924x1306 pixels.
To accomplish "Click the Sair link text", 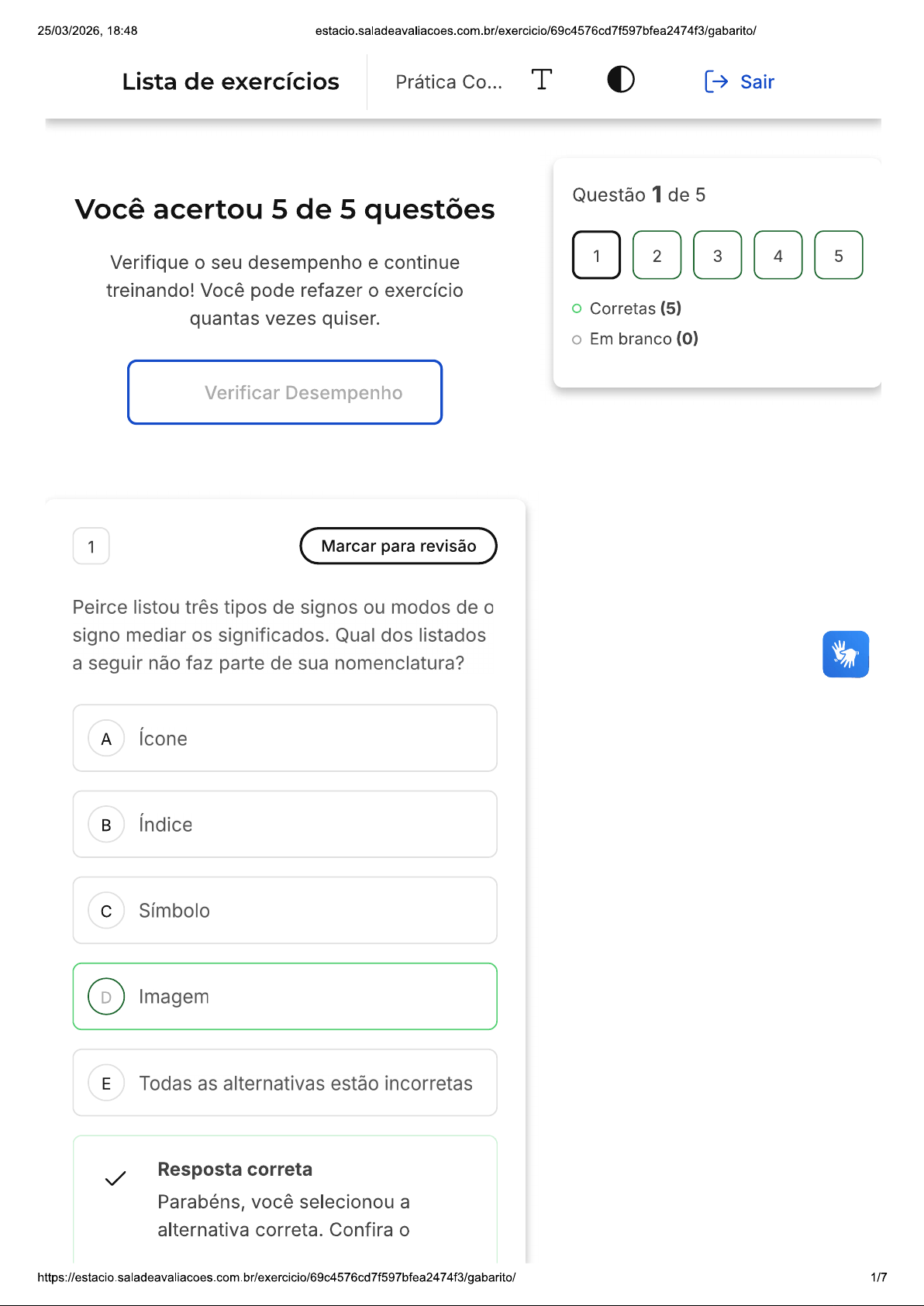I will point(757,82).
